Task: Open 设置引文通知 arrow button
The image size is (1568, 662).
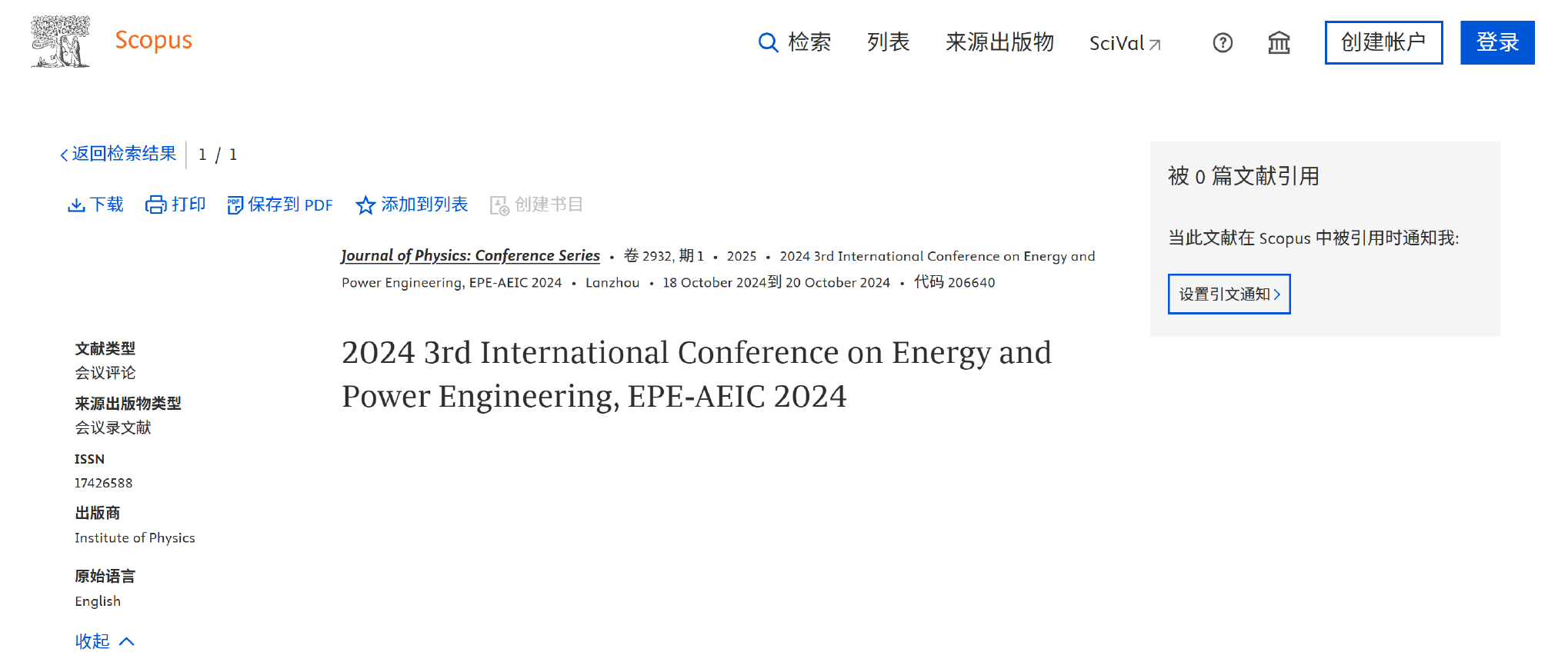Action: click(1229, 294)
